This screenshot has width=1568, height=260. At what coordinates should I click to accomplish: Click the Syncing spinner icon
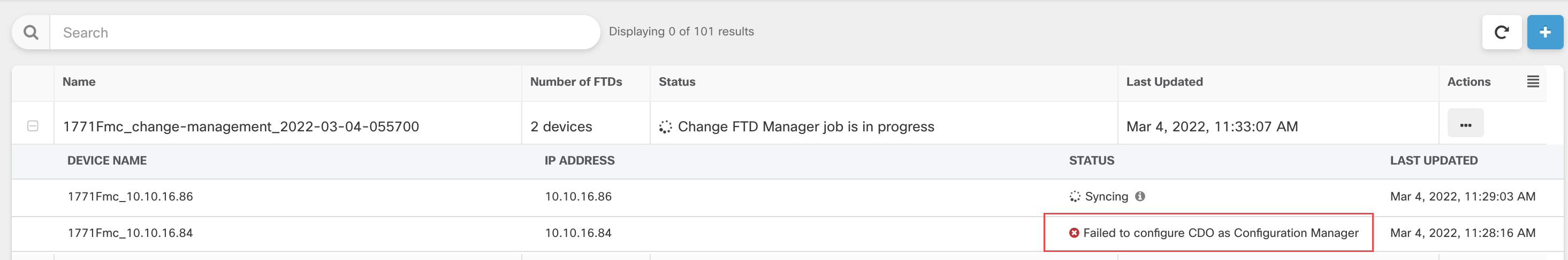[1075, 197]
